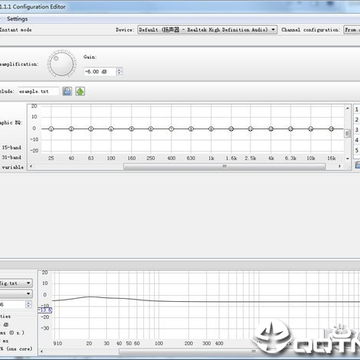Select the variable band graphic EQ option
Image resolution: width=360 pixels, height=360 pixels.
click(12, 167)
